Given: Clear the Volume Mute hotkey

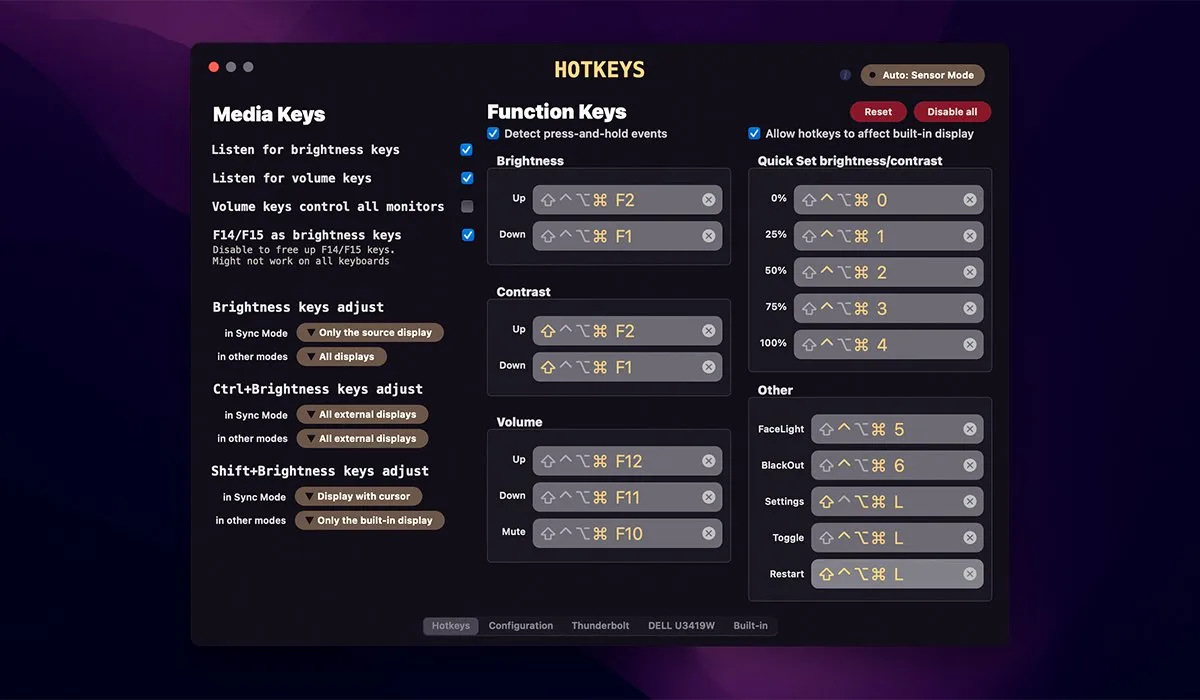Looking at the screenshot, I should point(708,533).
